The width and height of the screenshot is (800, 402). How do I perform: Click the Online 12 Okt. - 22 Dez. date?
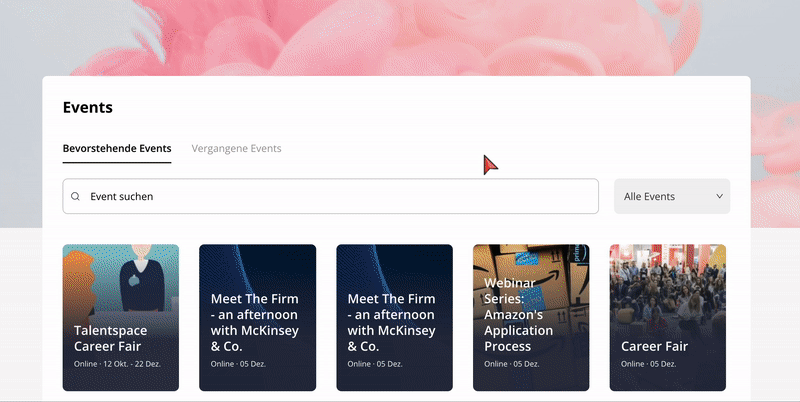tap(117, 364)
